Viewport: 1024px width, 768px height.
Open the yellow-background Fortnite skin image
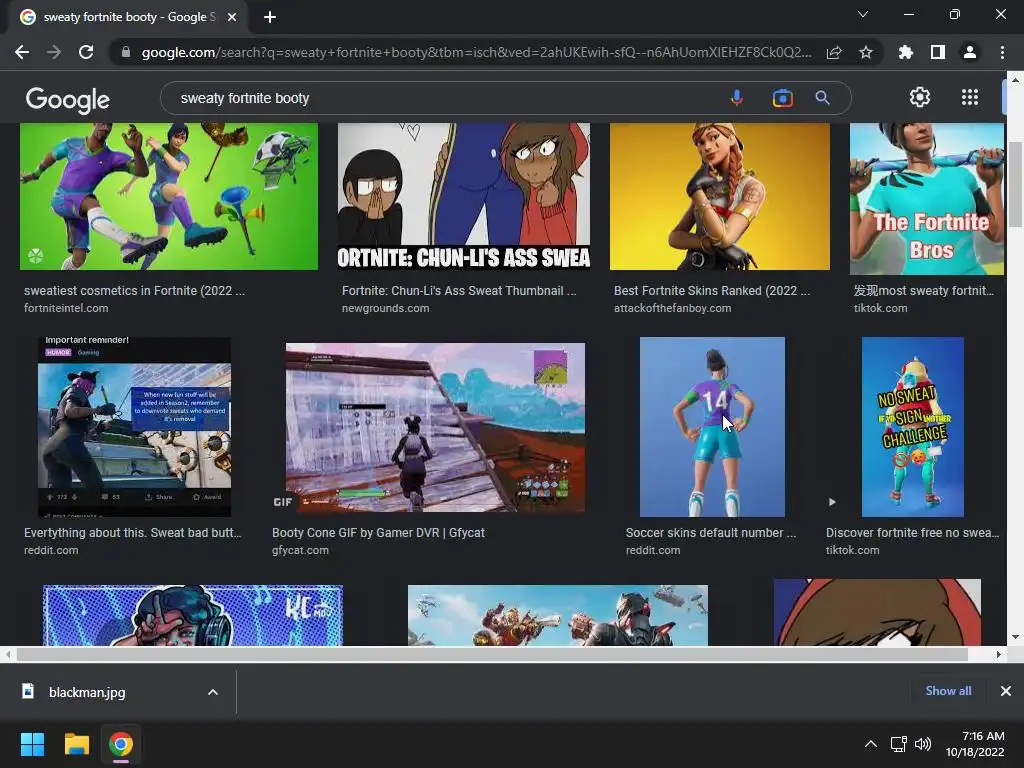[x=720, y=196]
